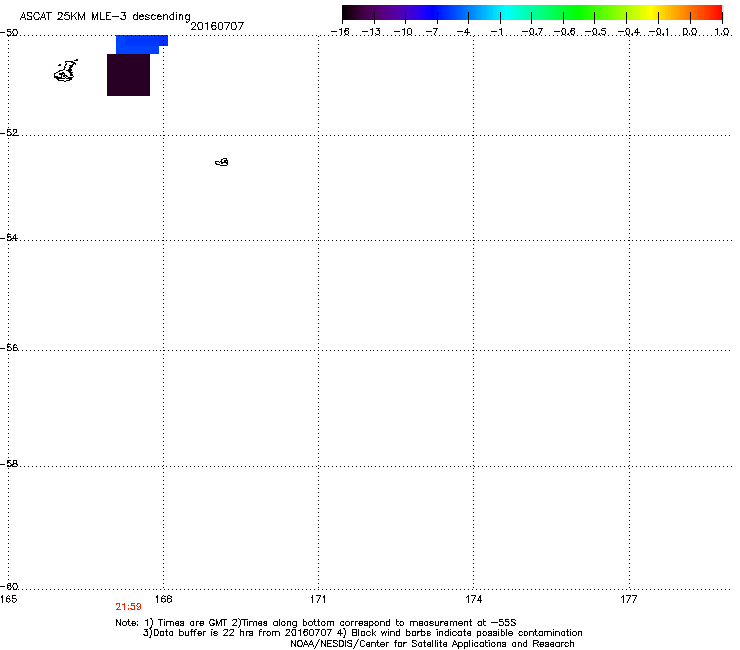Click the "0.0" color scale label
The height and width of the screenshot is (650, 740).
(690, 32)
